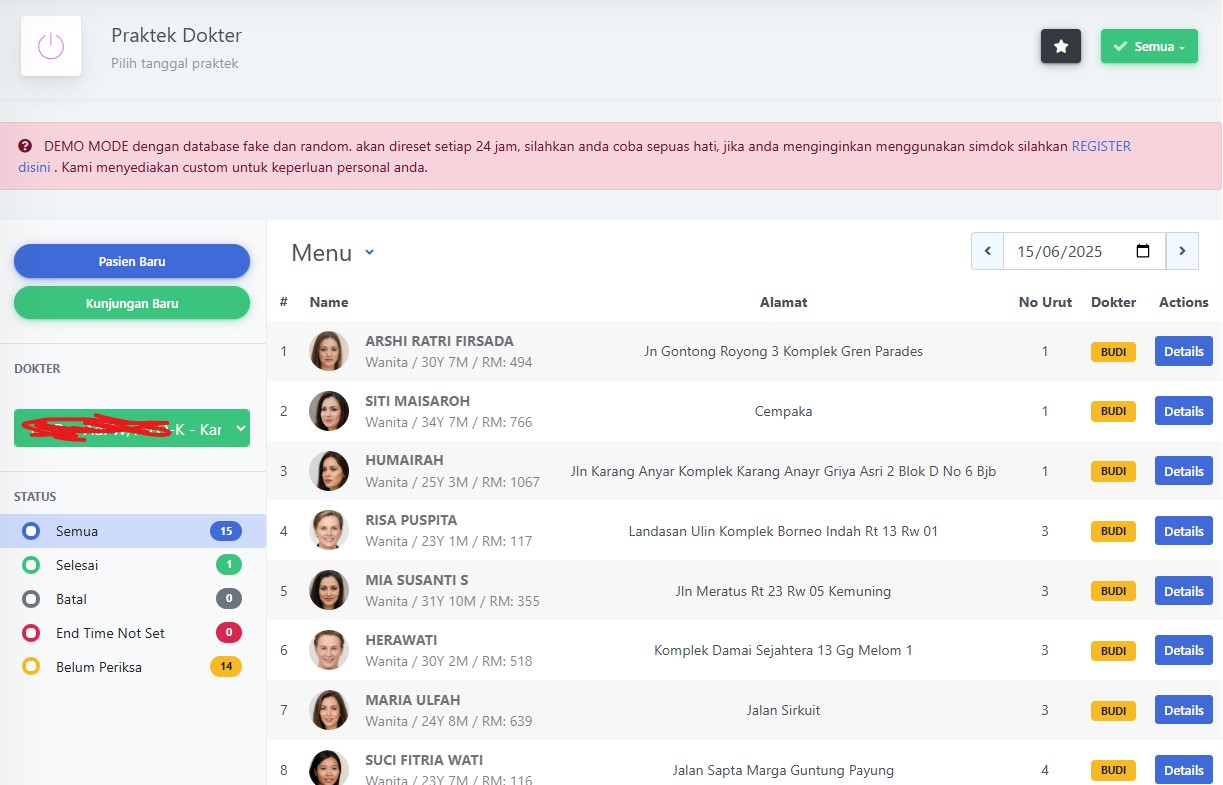This screenshot has height=785, width=1223.
Task: Choose the Batal status filter
Action: pos(71,599)
